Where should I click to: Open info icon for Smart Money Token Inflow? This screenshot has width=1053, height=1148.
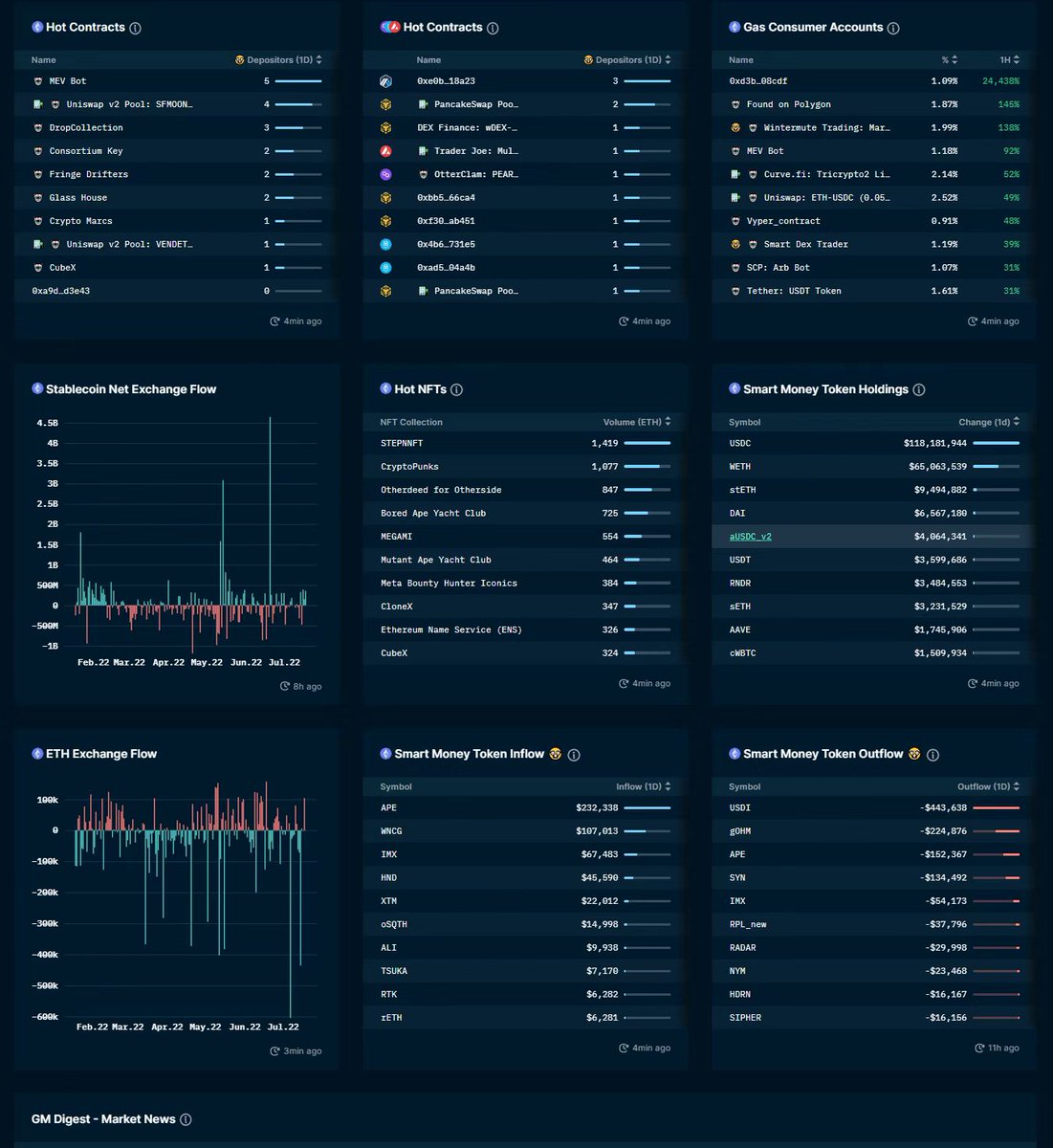[574, 755]
